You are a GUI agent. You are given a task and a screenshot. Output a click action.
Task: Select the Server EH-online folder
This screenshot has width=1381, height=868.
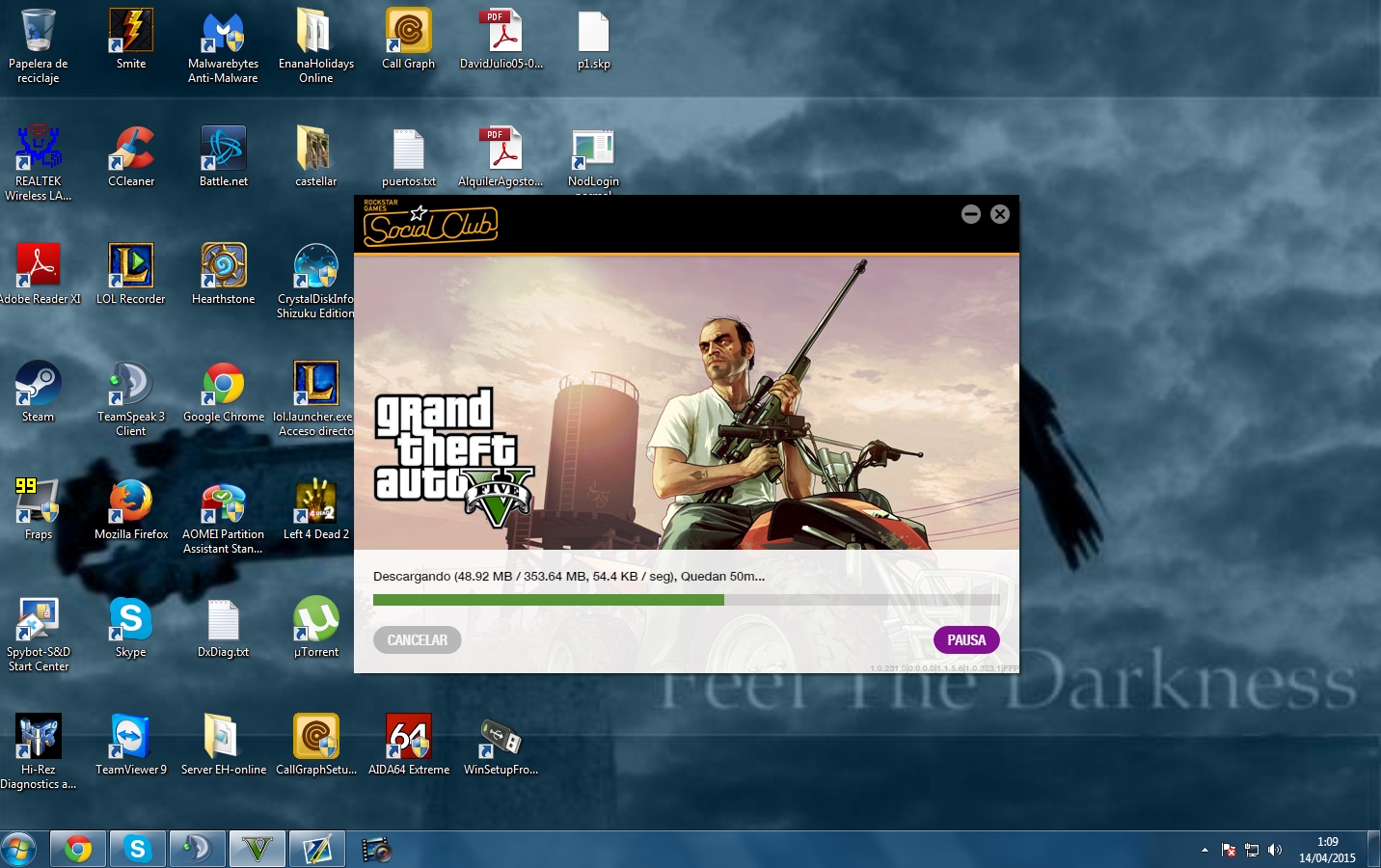coord(223,746)
